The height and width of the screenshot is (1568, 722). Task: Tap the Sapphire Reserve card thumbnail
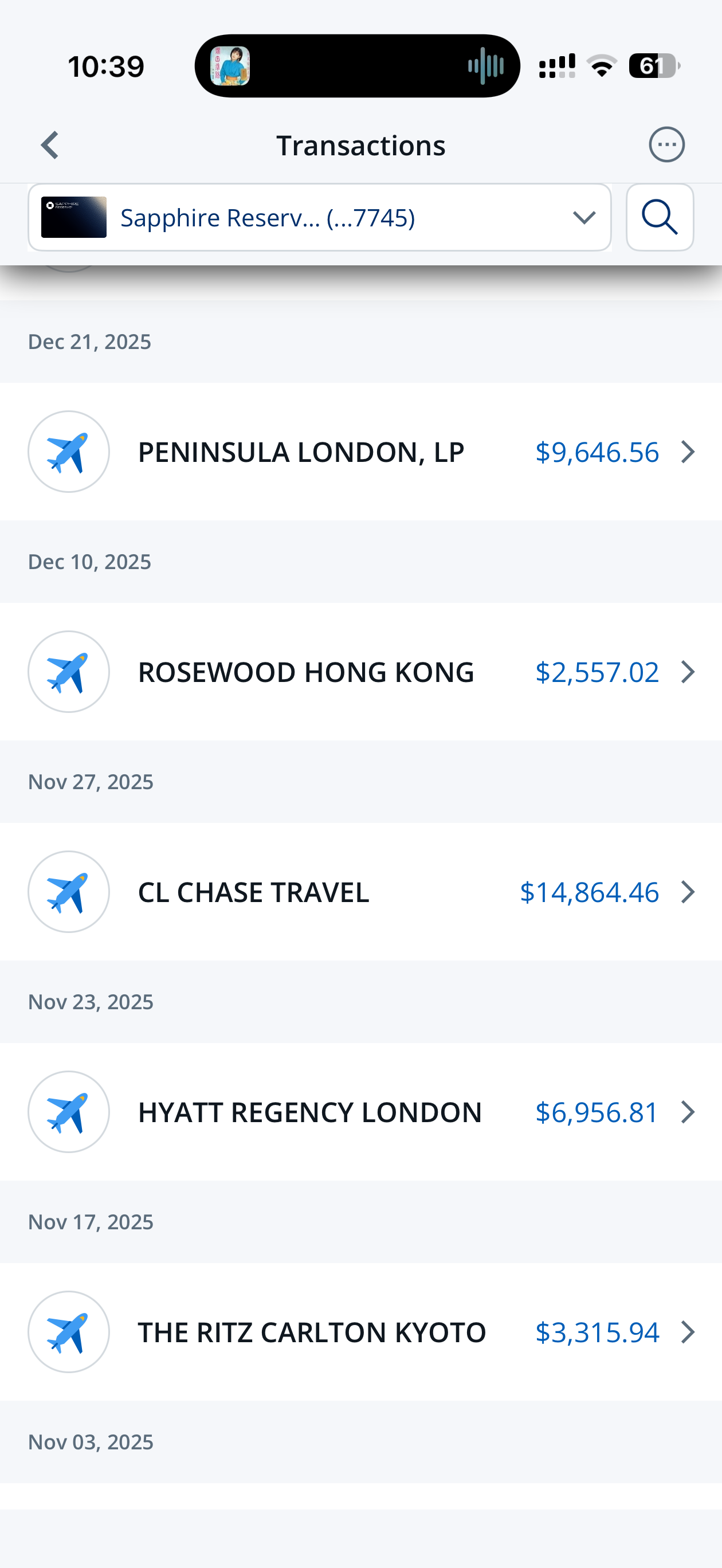pyautogui.click(x=74, y=217)
